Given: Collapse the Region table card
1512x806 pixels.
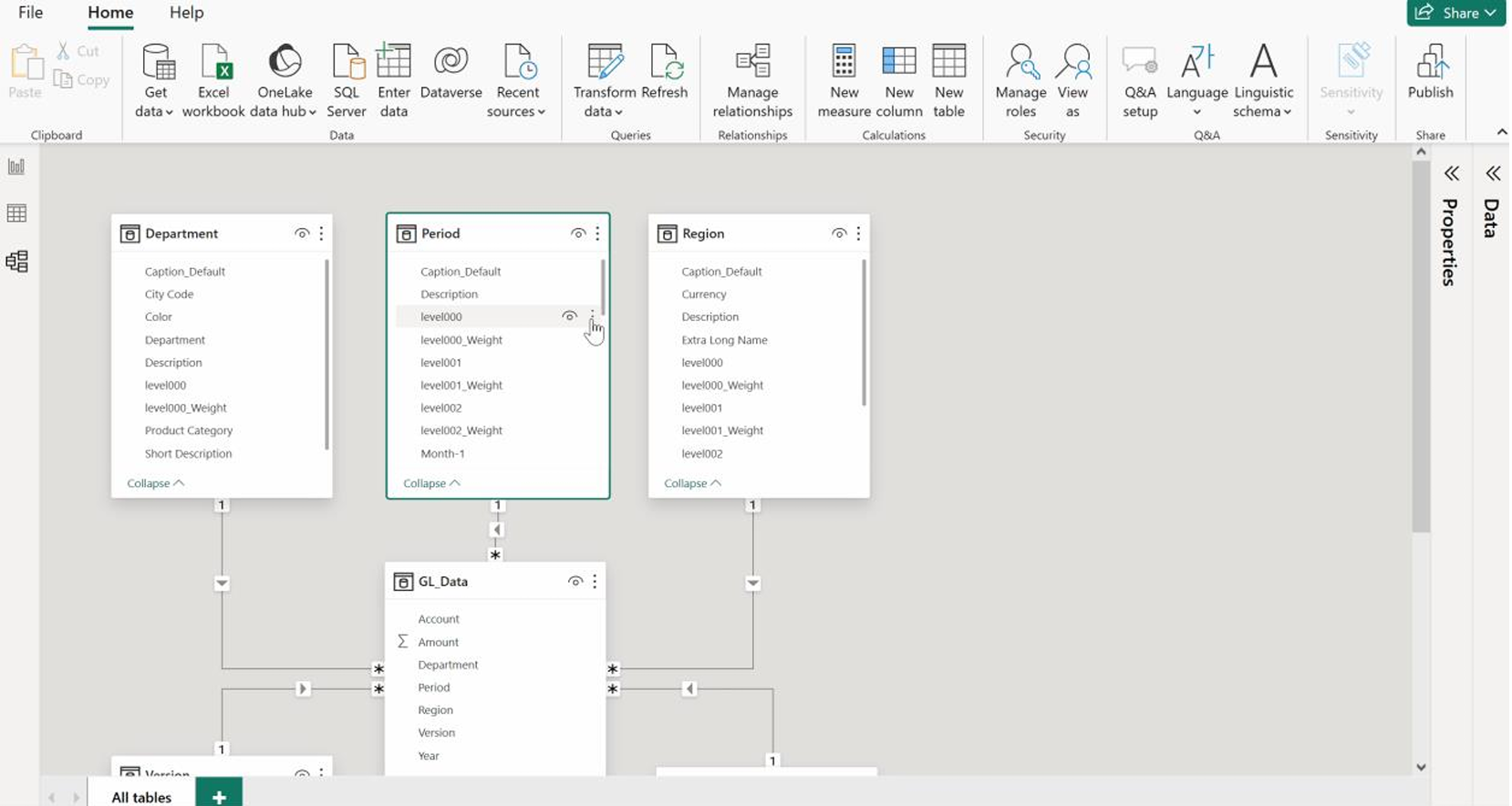Looking at the screenshot, I should [693, 483].
